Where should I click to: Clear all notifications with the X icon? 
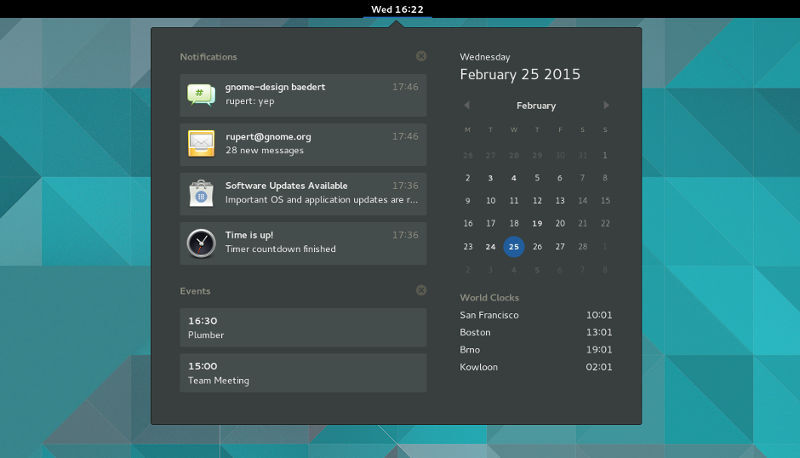[421, 57]
